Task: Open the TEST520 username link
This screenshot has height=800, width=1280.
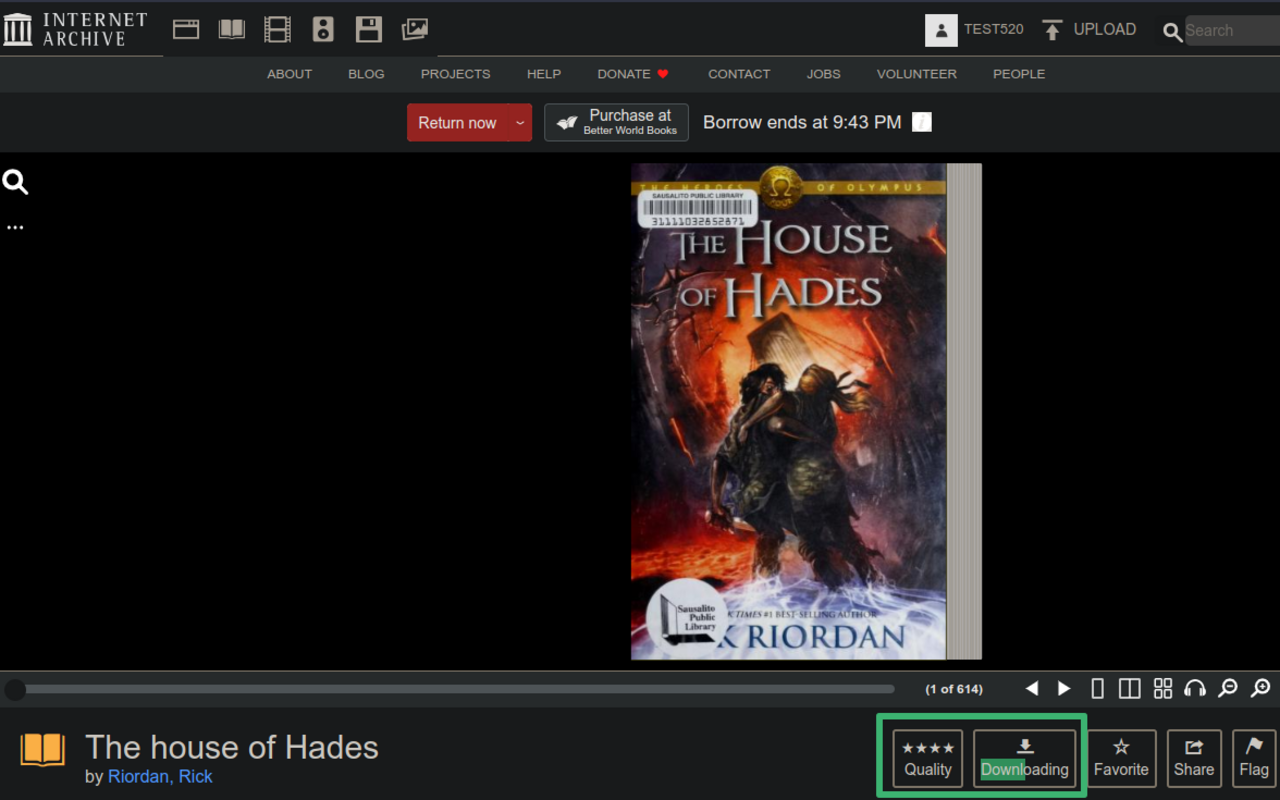Action: [x=994, y=30]
